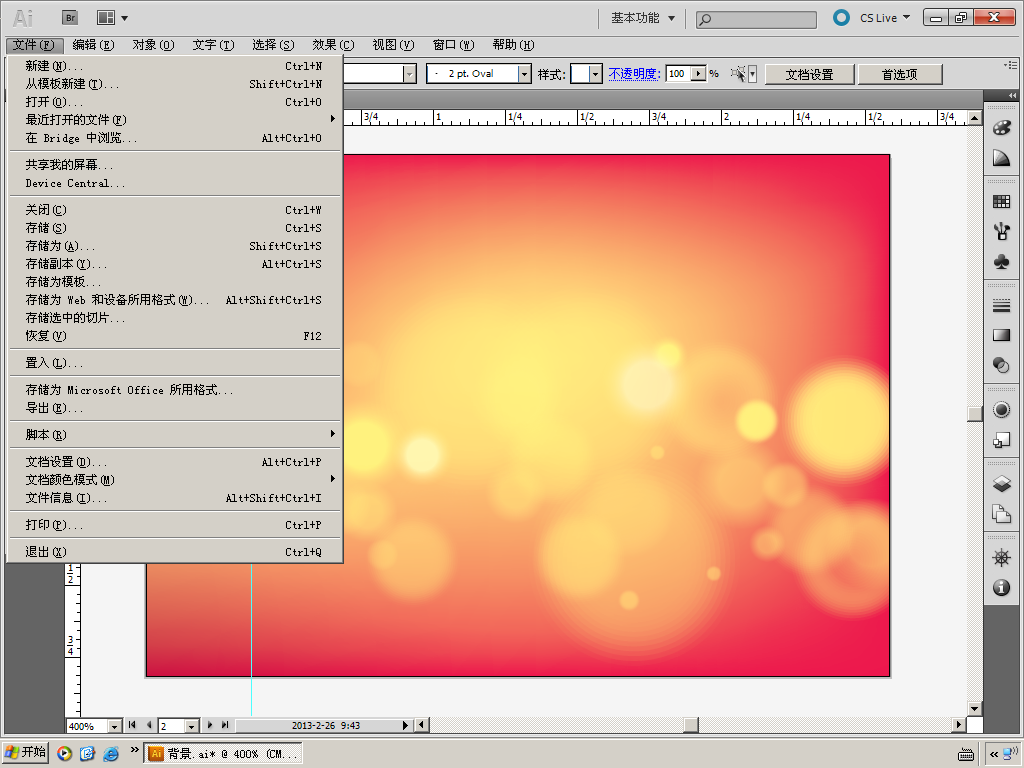Screen dimensions: 1024x768
Task: Click the 文档设置 toolbar button
Action: pos(810,74)
